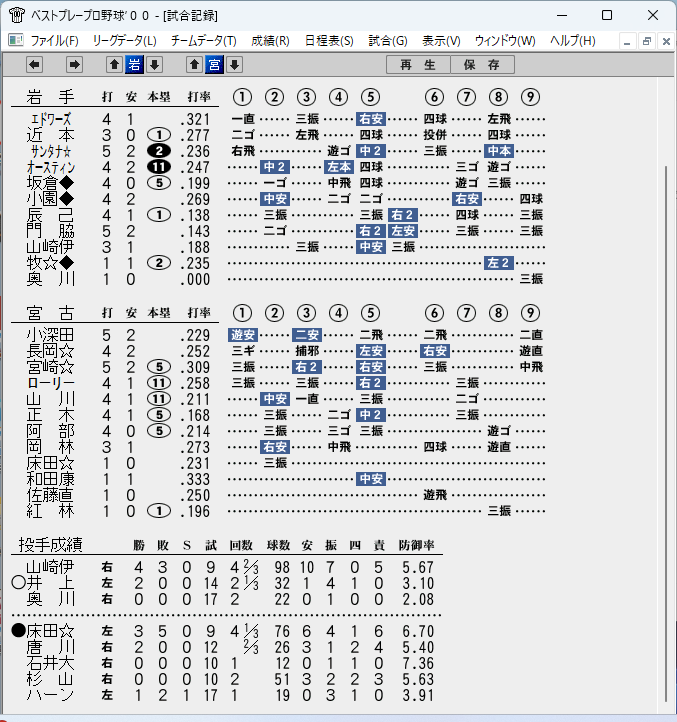Viewport: 677px width, 722px height.
Task: Click down arrow beside 宮 team button
Action: click(x=234, y=65)
